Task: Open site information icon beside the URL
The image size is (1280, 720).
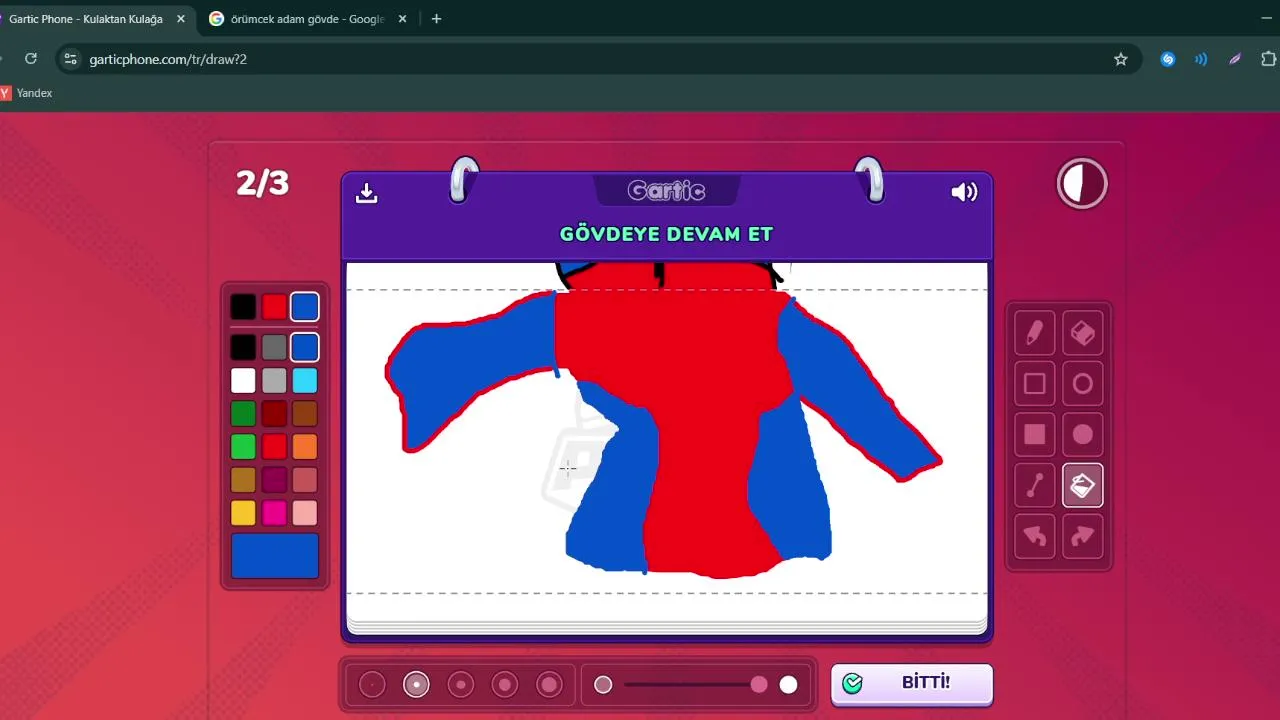Action: (x=70, y=59)
